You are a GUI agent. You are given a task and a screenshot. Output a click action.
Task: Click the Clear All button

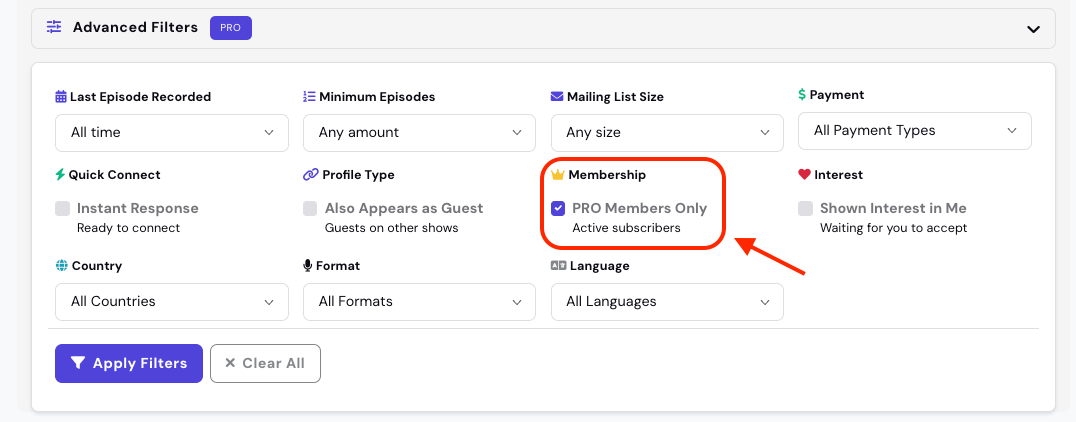click(x=265, y=363)
